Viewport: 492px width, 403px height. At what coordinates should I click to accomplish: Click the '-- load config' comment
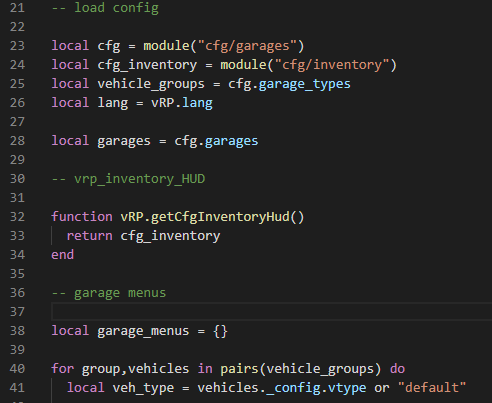click(105, 8)
